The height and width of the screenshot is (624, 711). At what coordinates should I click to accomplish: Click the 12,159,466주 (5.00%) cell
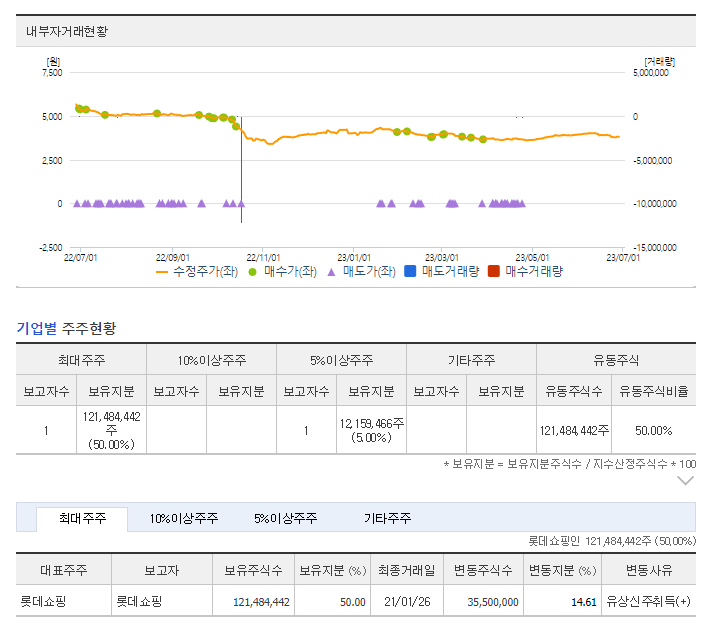(x=371, y=430)
